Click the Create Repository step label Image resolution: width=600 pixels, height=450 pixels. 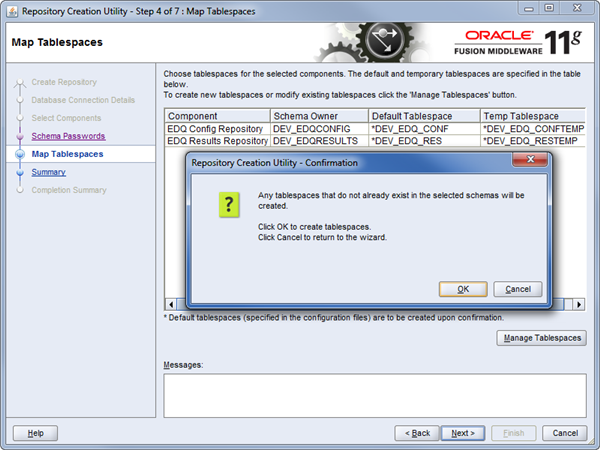pos(64,82)
